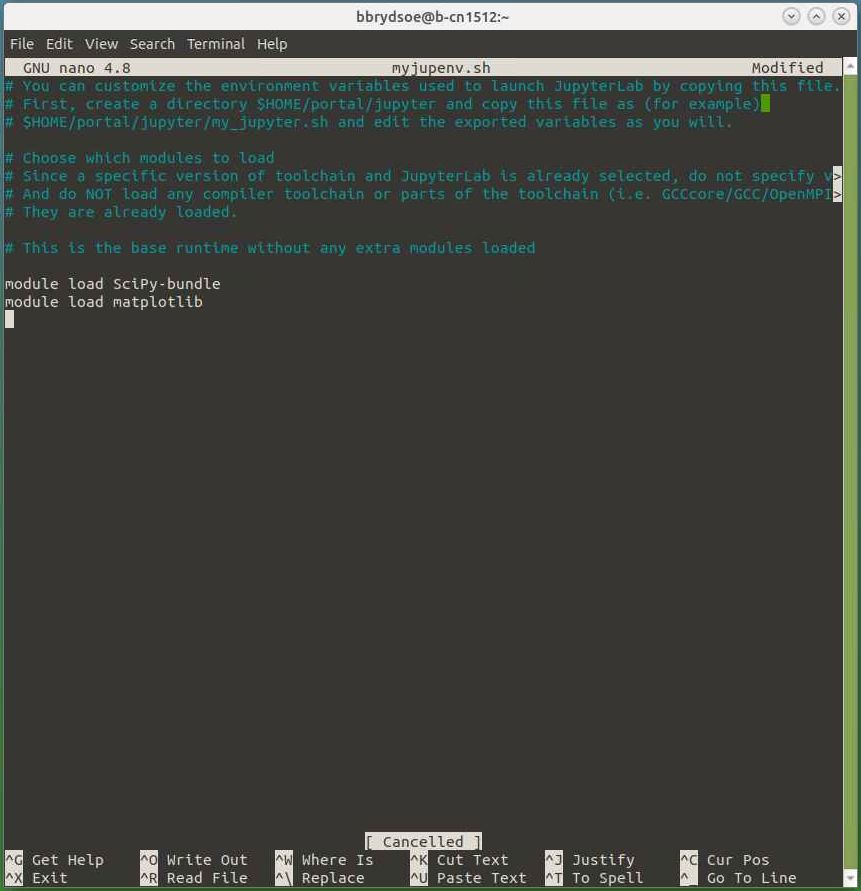Click the text cursor block below matplotlib line

click(9, 320)
